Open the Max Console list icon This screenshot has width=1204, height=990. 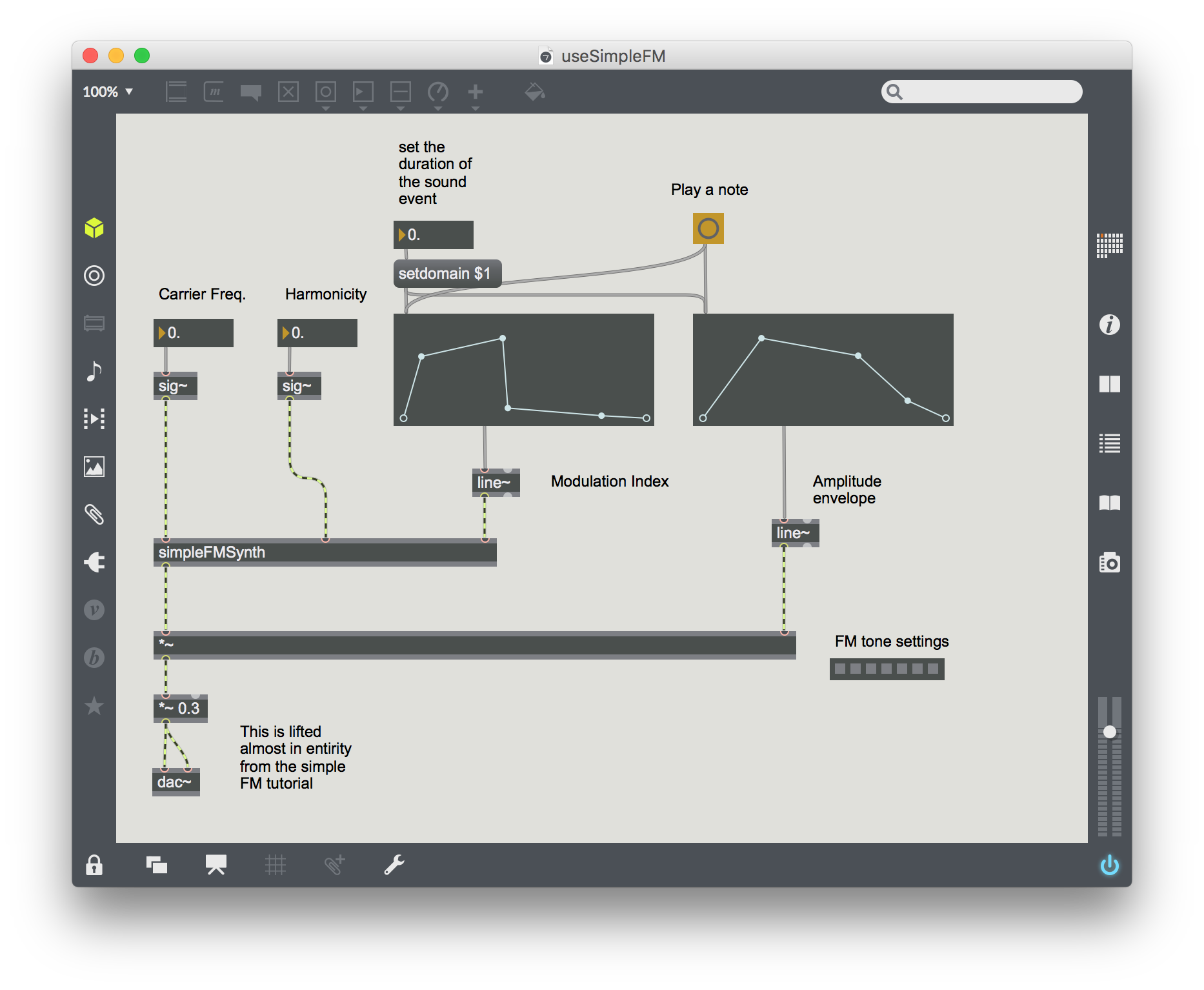(x=1109, y=443)
